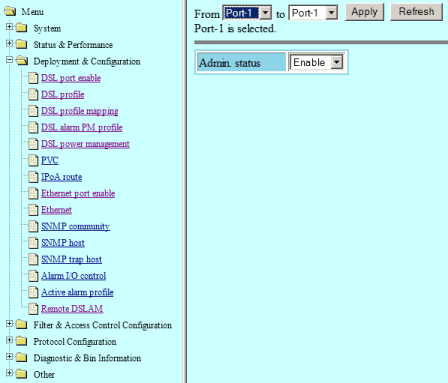The width and height of the screenshot is (448, 383).
Task: Select the Diagnostic & Bin Information label
Action: tap(87, 358)
